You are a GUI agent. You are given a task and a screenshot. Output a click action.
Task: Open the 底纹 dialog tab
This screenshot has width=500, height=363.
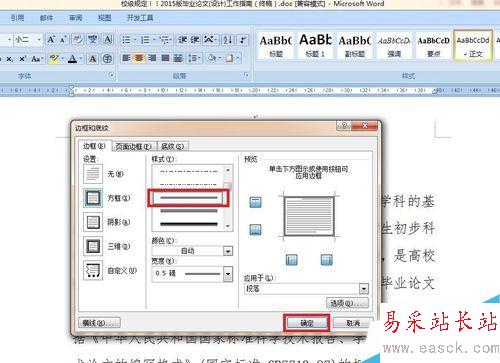(173, 146)
